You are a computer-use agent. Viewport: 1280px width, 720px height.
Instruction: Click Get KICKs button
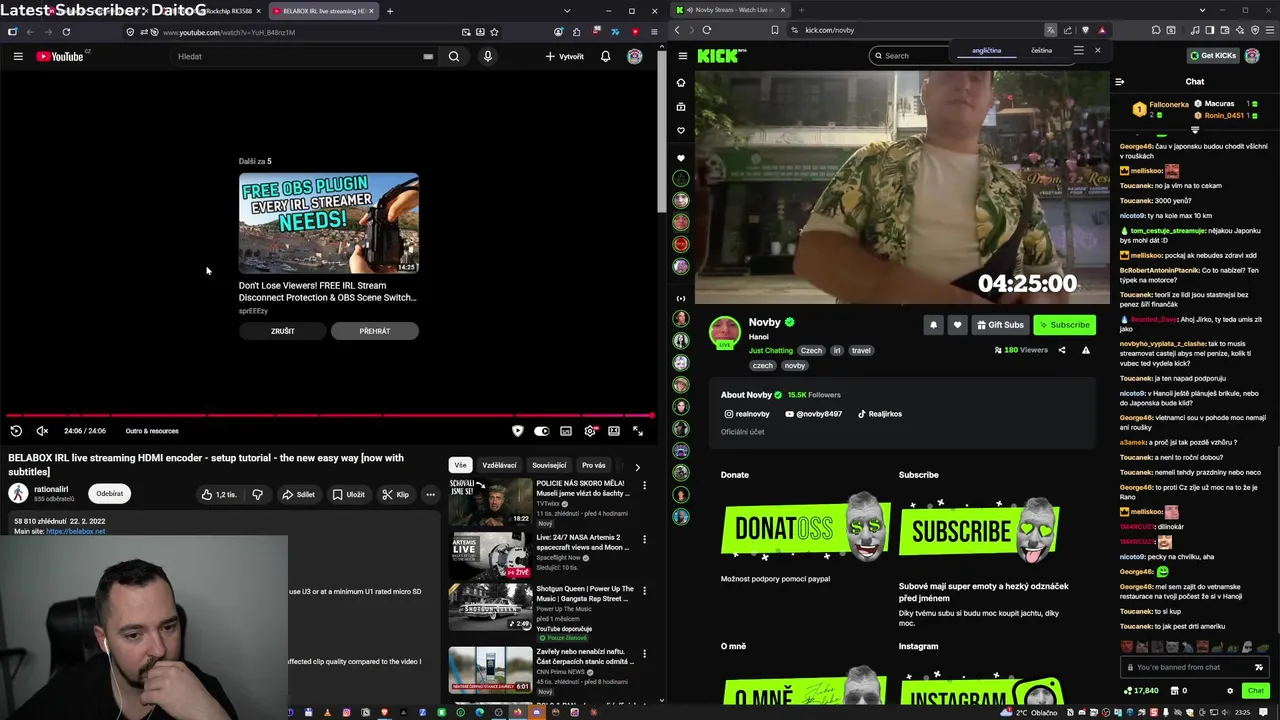pos(1213,56)
